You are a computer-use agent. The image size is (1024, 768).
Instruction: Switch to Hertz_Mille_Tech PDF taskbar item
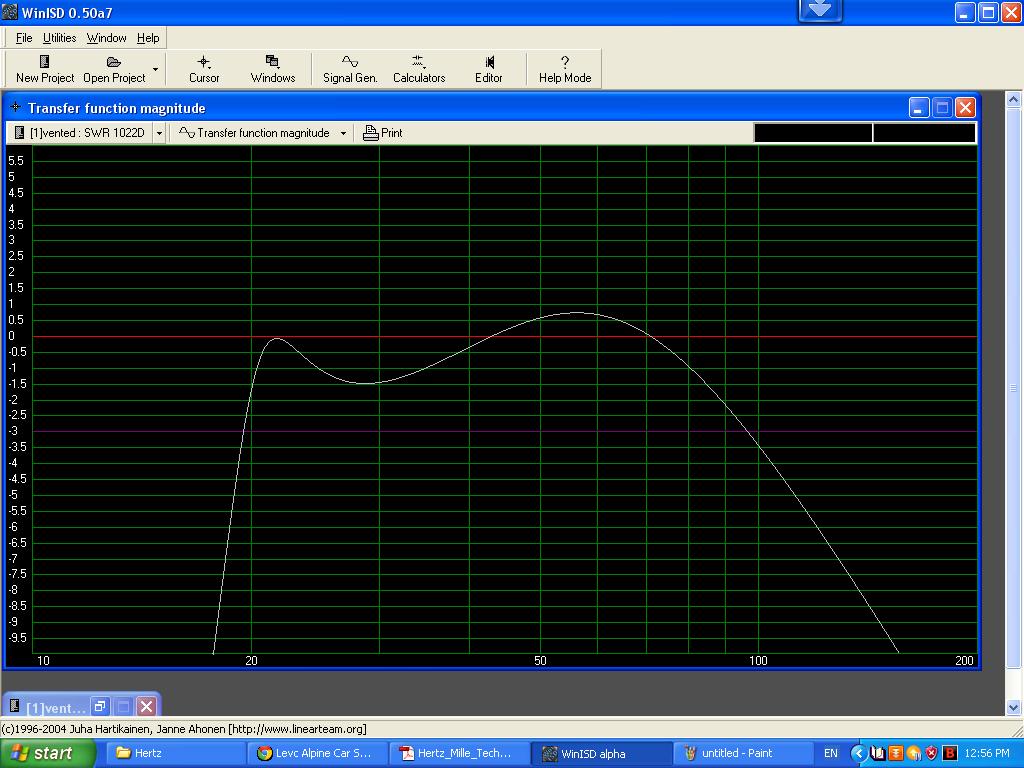[x=458, y=753]
